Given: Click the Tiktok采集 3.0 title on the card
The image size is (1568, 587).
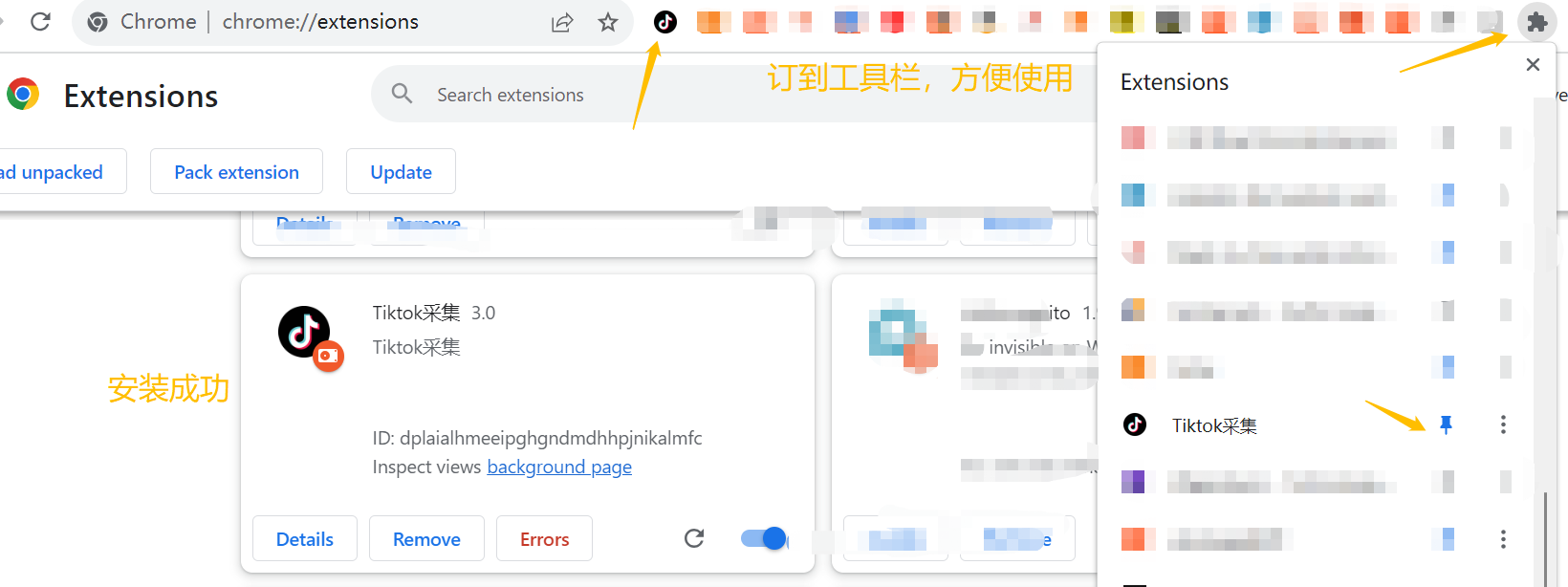Looking at the screenshot, I should [433, 313].
